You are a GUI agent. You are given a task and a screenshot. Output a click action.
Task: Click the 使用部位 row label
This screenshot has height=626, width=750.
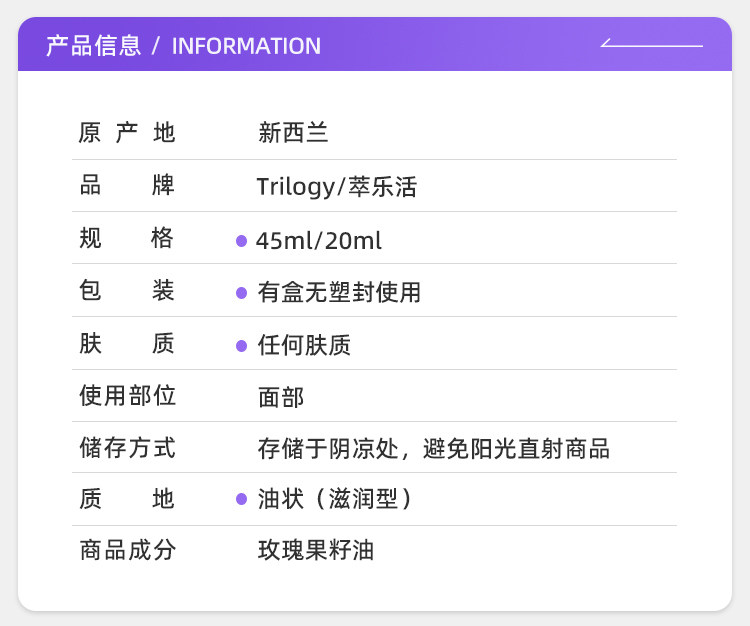pos(127,396)
